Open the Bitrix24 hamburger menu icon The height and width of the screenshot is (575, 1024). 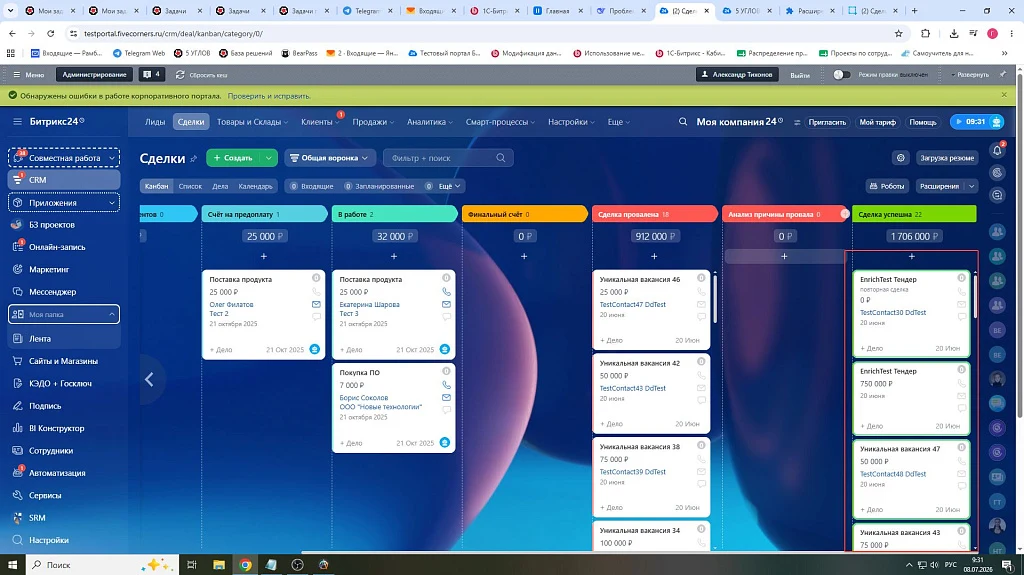pos(18,122)
